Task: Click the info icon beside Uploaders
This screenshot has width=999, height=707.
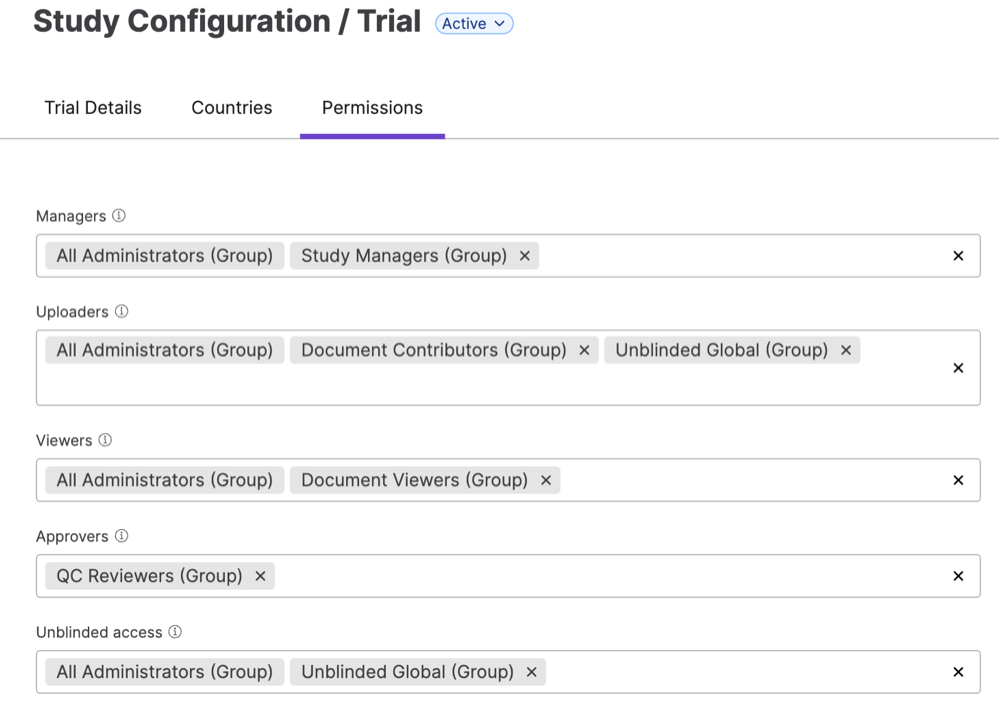Action: (122, 312)
